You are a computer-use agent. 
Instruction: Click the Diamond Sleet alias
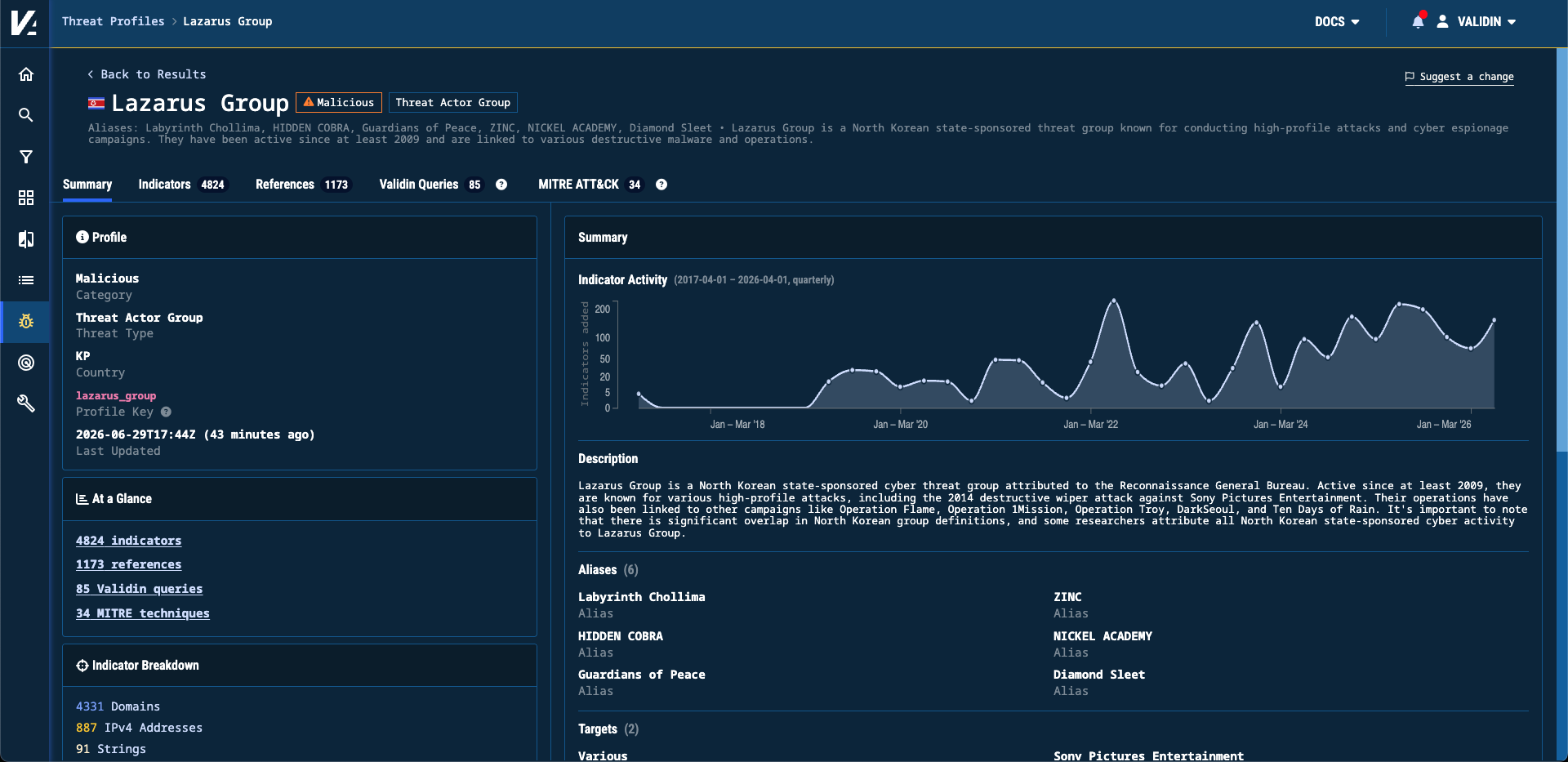click(1099, 675)
